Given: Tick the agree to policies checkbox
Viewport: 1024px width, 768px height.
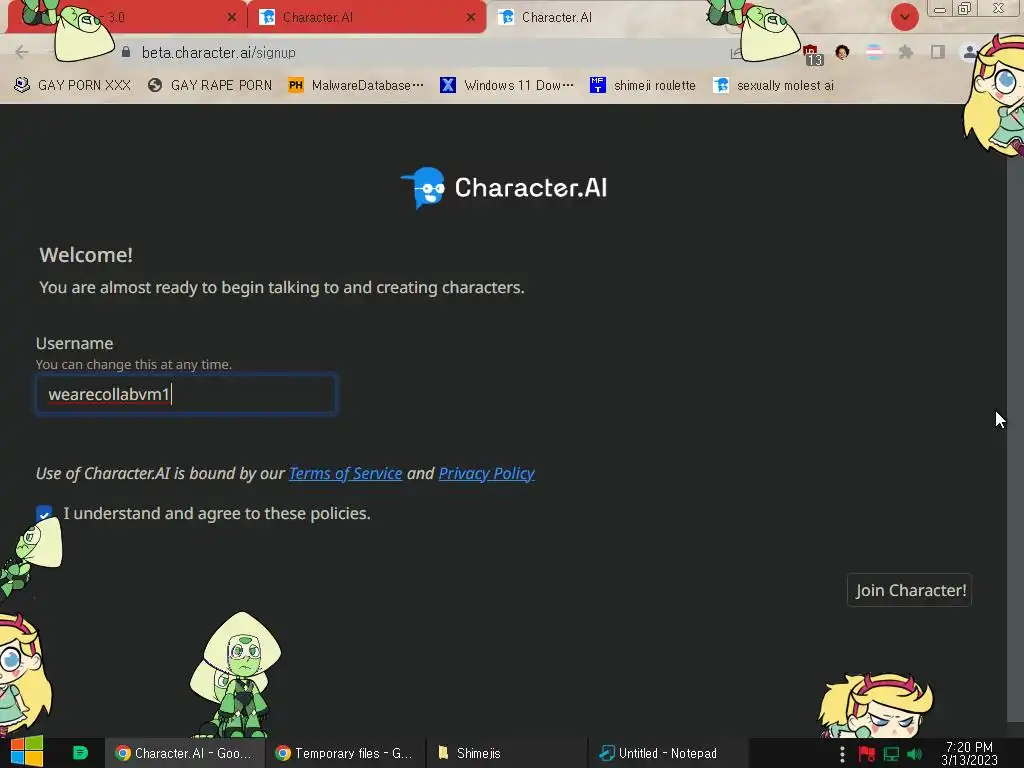Looking at the screenshot, I should point(44,513).
